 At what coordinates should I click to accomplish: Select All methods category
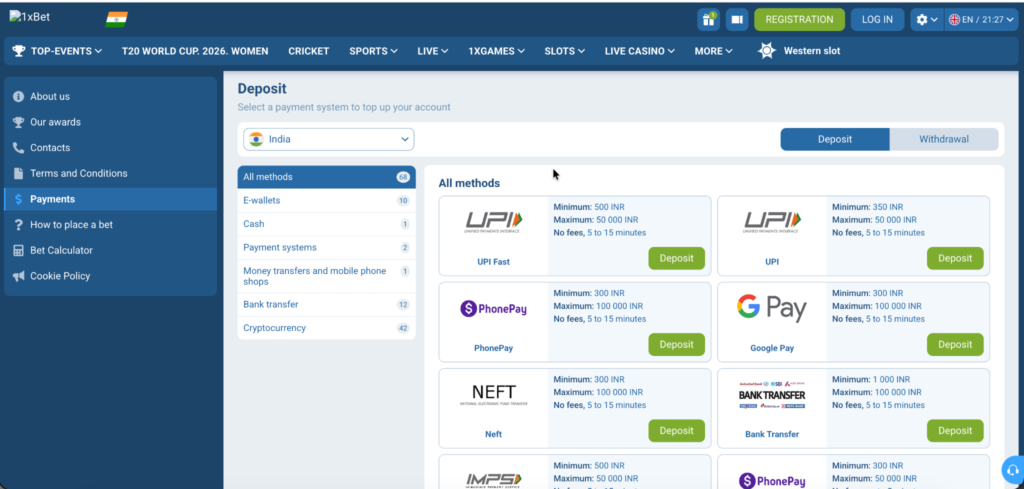327,177
